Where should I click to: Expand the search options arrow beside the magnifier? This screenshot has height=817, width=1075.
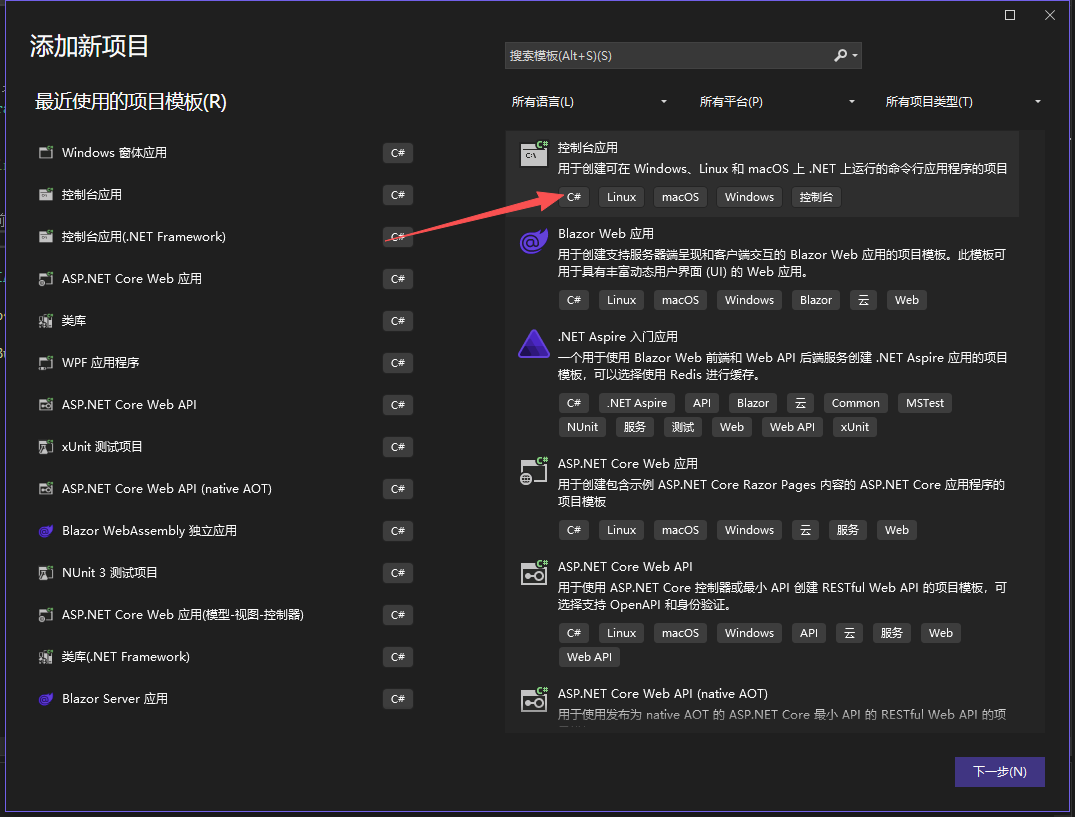(x=855, y=56)
